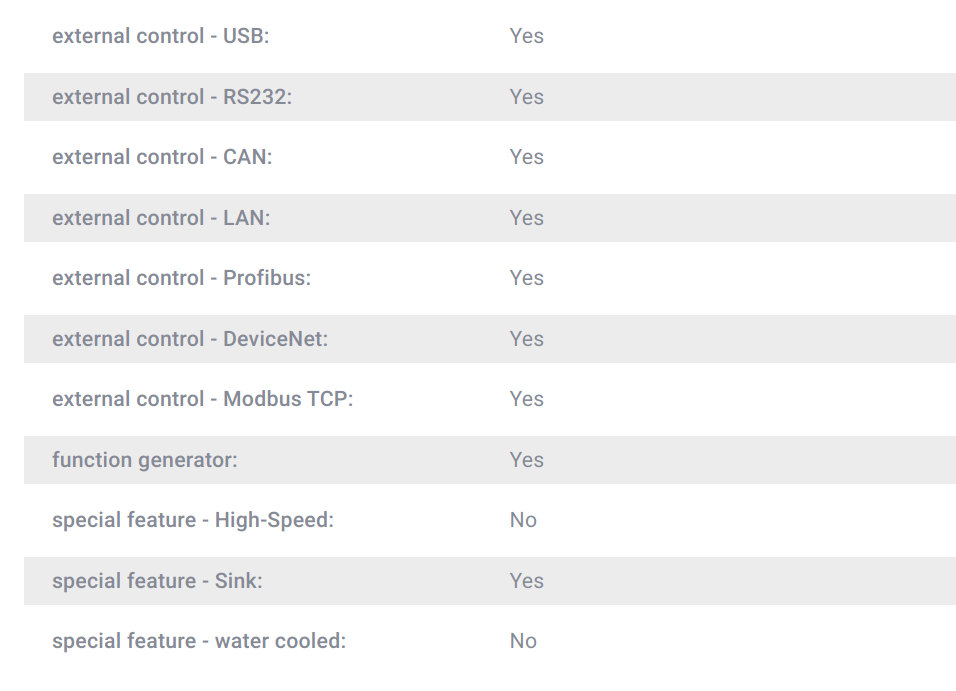Click the Yes value for Modbus TCP

(x=527, y=399)
